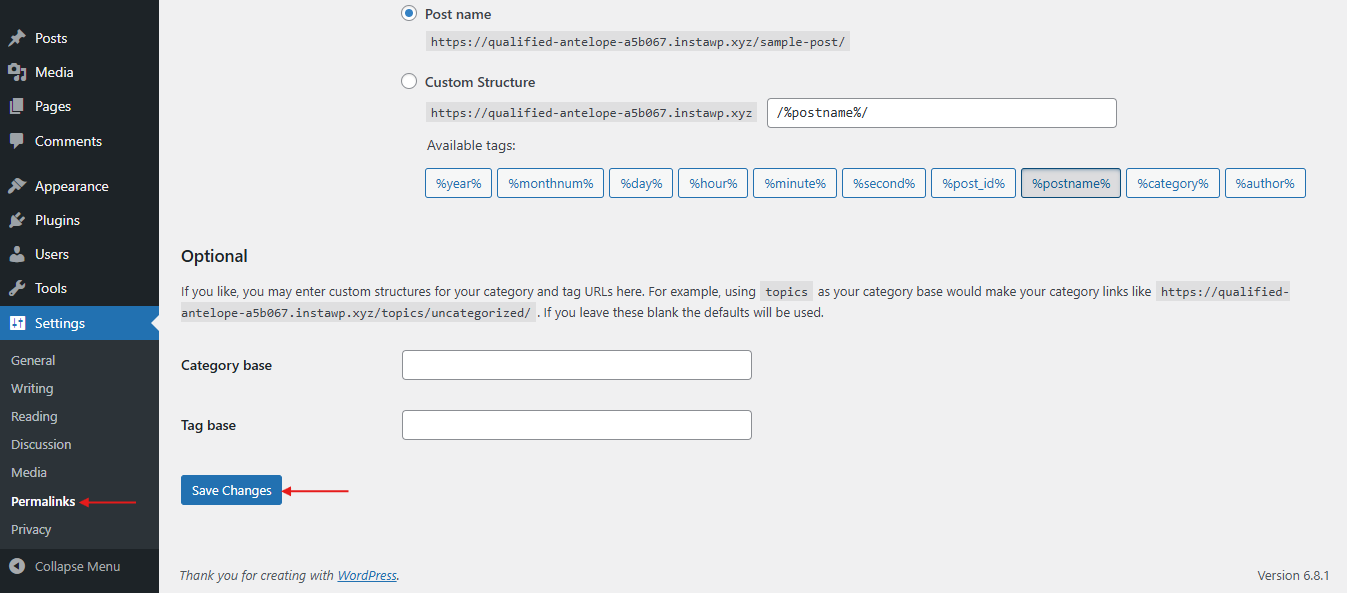This screenshot has width=1347, height=593.
Task: Toggle the %postname% tag button
Action: point(1071,183)
